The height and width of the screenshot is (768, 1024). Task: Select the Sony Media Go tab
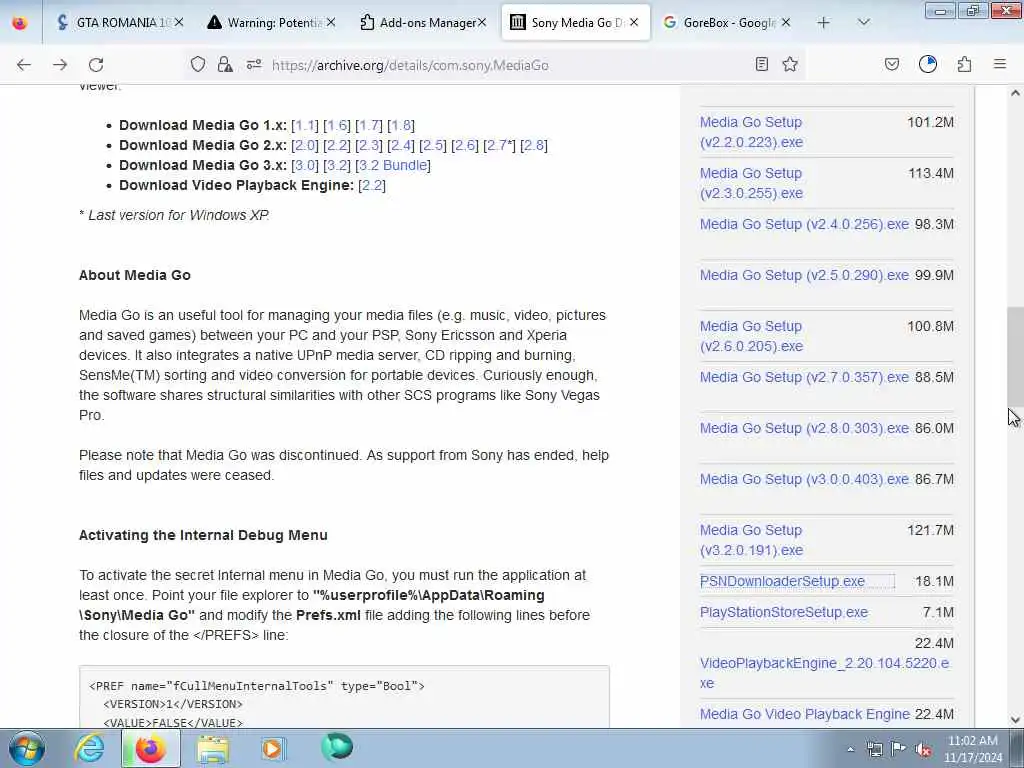click(576, 23)
